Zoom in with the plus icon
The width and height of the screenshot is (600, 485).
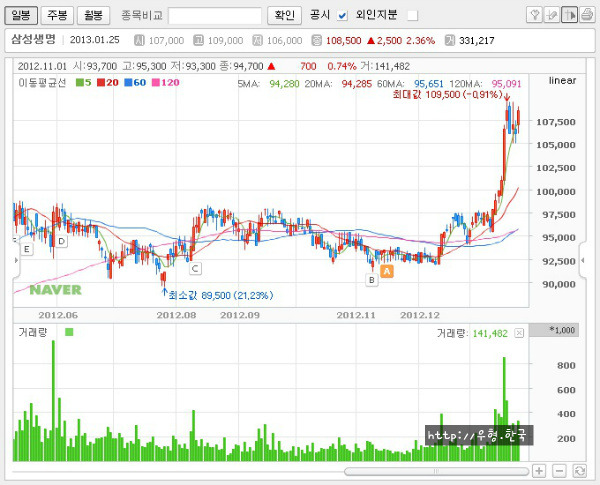point(539,471)
